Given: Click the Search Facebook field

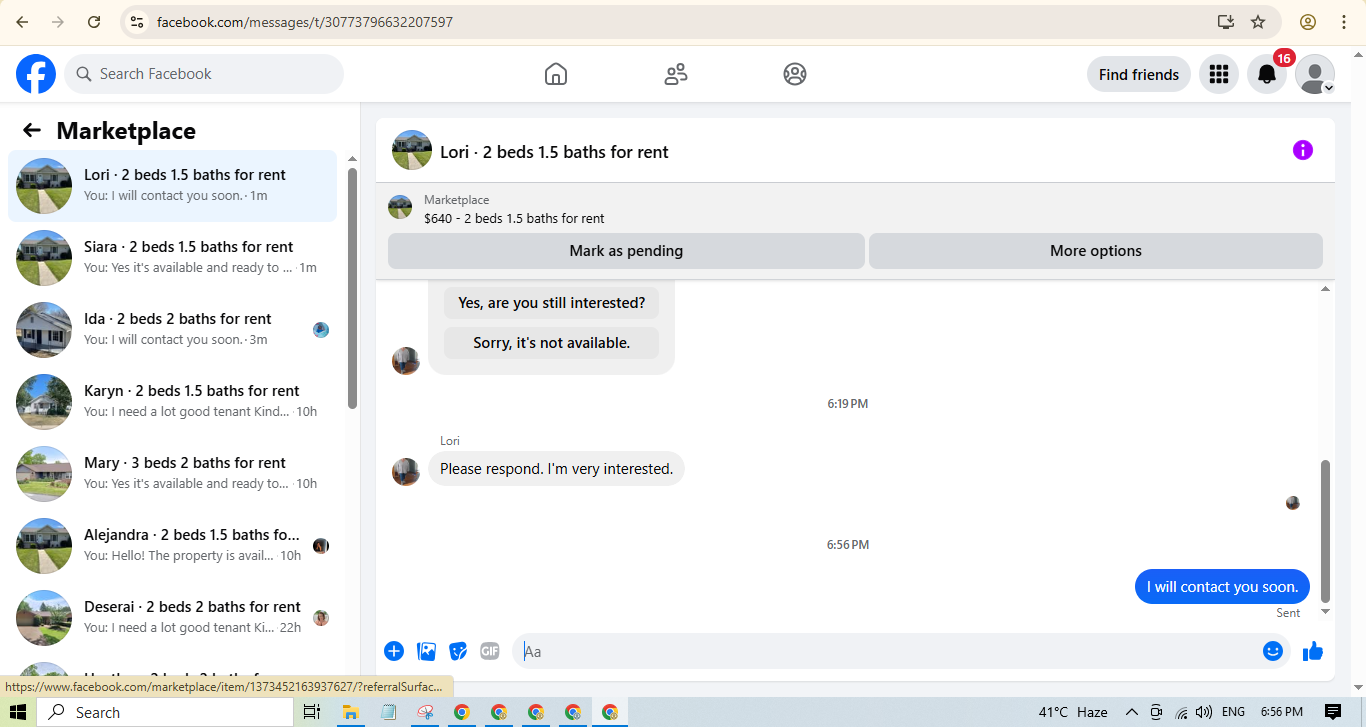Looking at the screenshot, I should 204,74.
